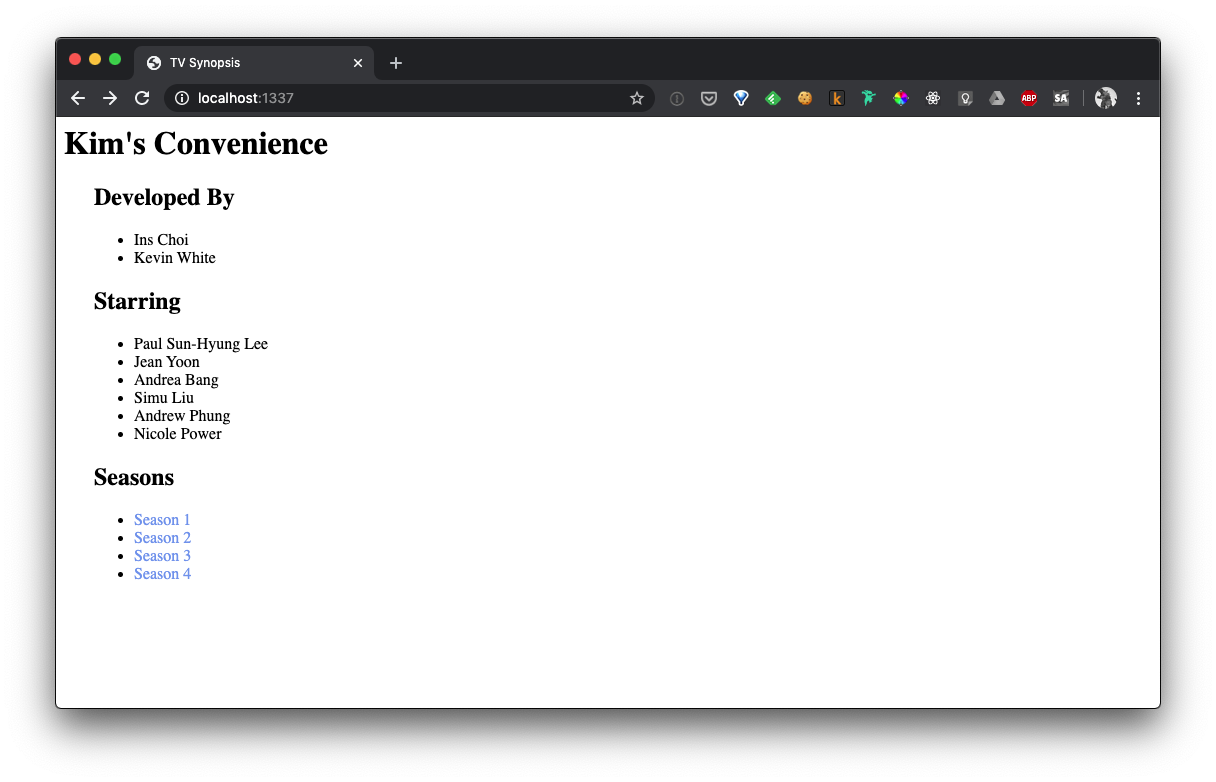Click the name Paul Sun-Hyung Lee

(x=201, y=344)
